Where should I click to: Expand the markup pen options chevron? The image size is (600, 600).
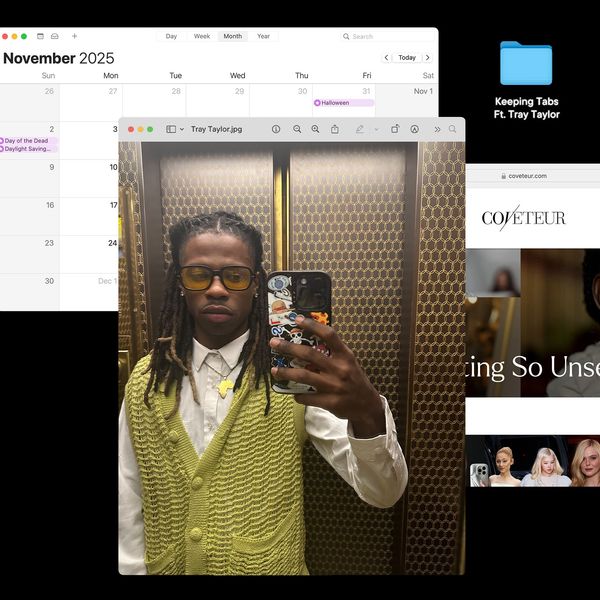(x=376, y=129)
